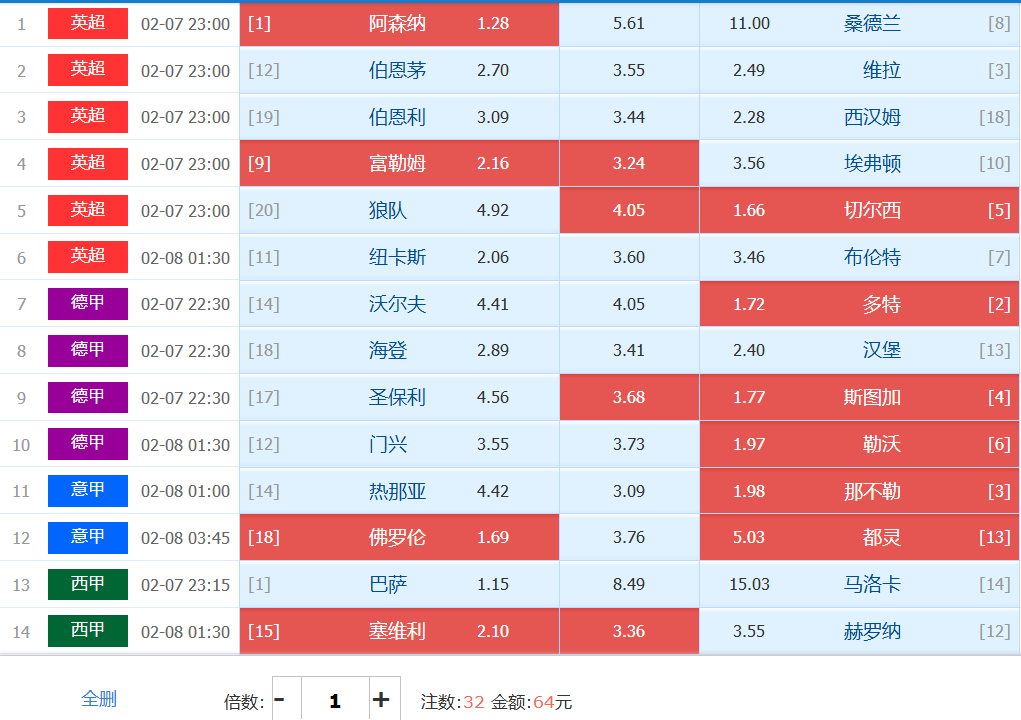1021x720 pixels.
Task: Deselect 那不勒 away win odds 1.98
Action: click(859, 491)
